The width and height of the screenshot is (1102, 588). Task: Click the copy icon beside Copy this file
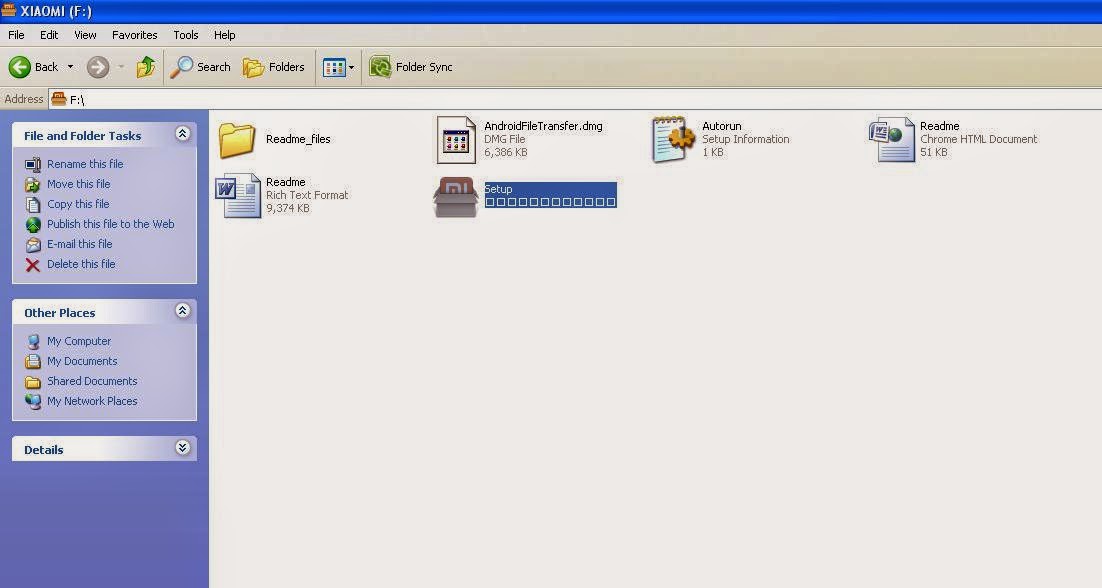click(x=33, y=204)
